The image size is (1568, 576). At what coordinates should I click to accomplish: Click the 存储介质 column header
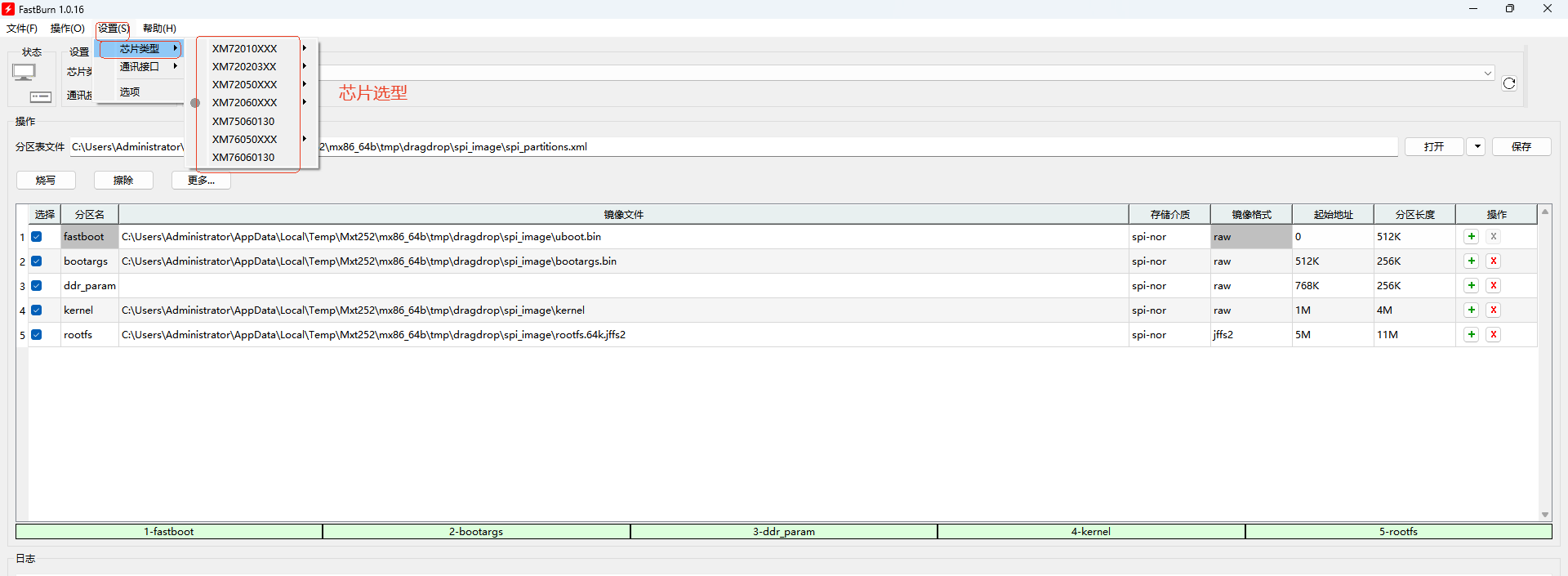click(1169, 215)
